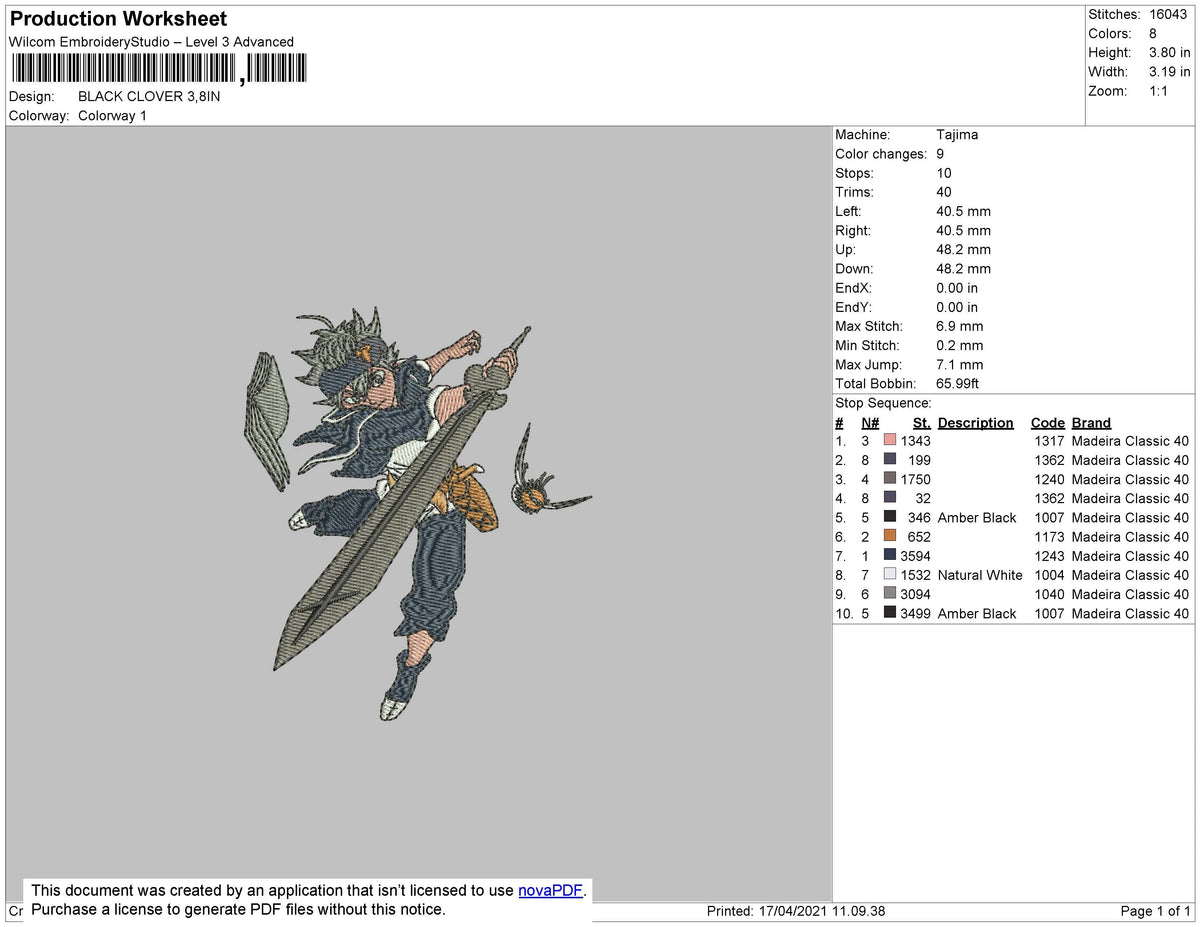
Task: Select the pink swatch in stop row 1
Action: [890, 441]
